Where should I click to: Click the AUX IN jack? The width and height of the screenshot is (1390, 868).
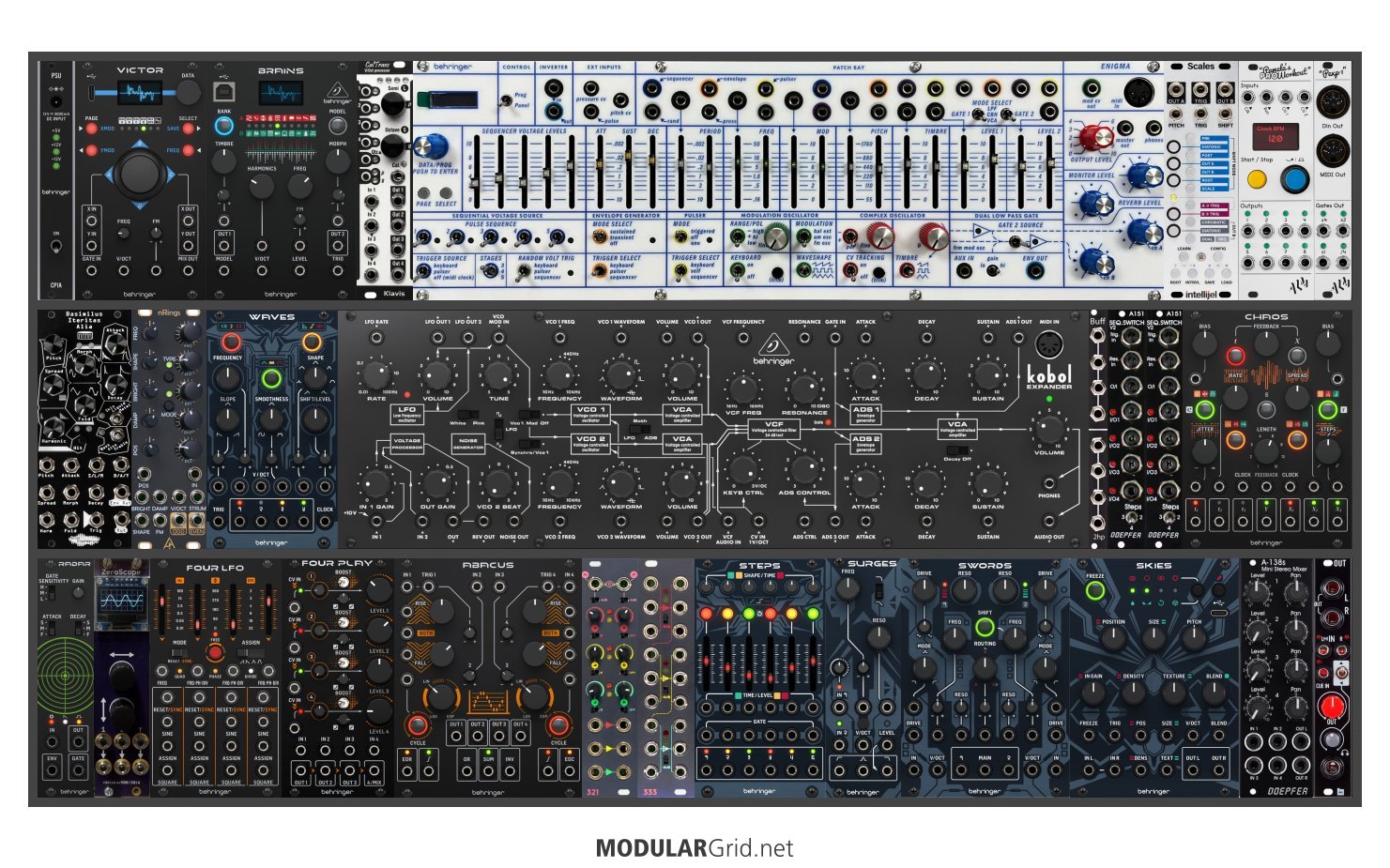click(964, 272)
